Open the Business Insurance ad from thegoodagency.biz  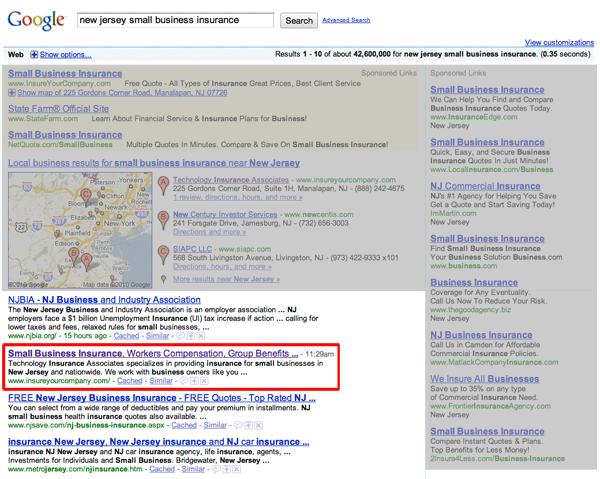coord(474,283)
